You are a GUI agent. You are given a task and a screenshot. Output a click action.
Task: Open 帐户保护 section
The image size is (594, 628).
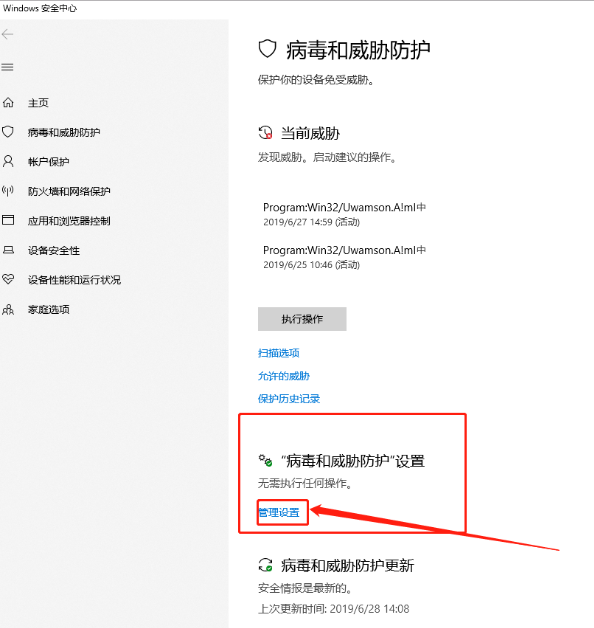48,162
